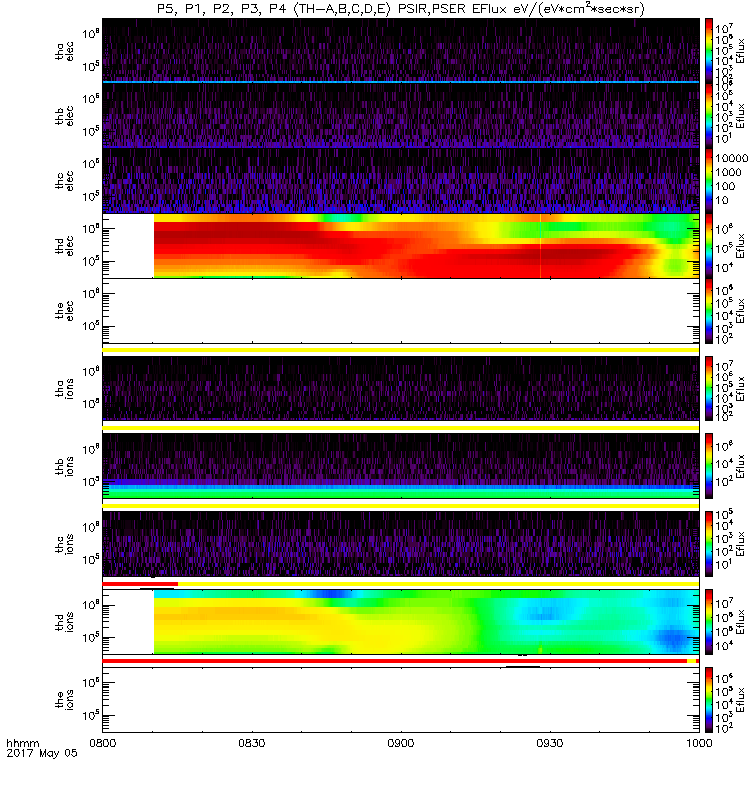Pick the 'the elec' panel color bar
The image size is (750, 800).
pos(709,311)
